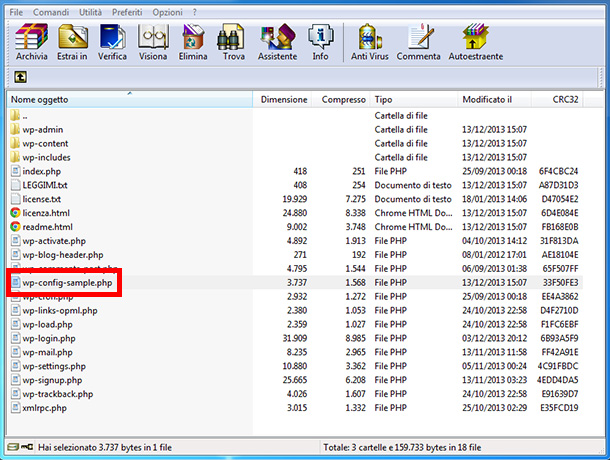Image resolution: width=610 pixels, height=460 pixels.
Task: Sort by Compresso column header
Action: (341, 100)
